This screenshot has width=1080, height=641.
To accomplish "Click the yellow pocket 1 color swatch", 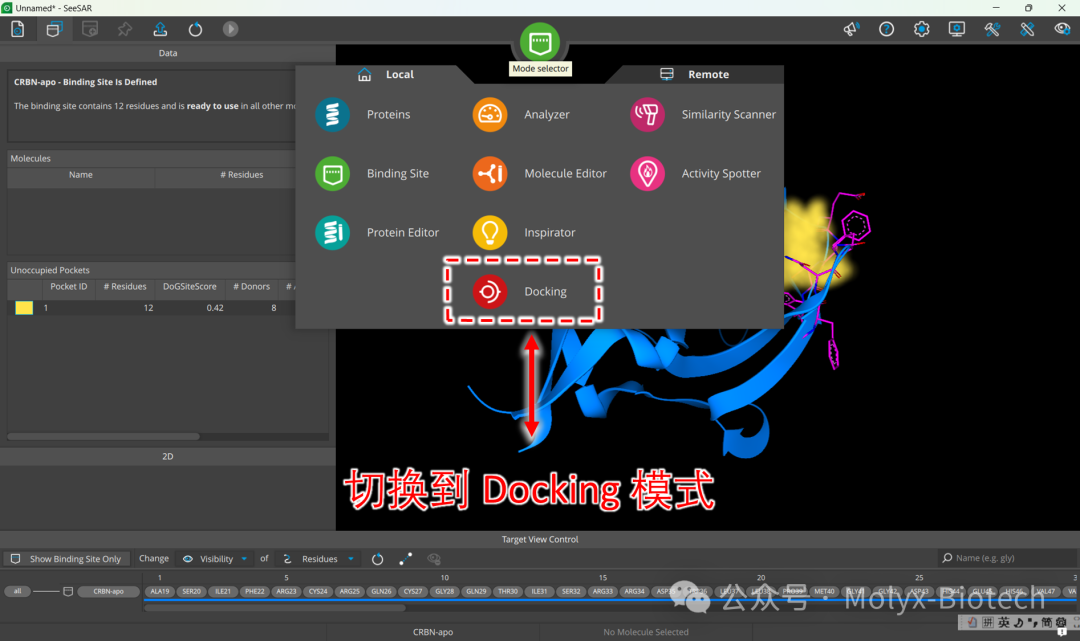I will [24, 308].
